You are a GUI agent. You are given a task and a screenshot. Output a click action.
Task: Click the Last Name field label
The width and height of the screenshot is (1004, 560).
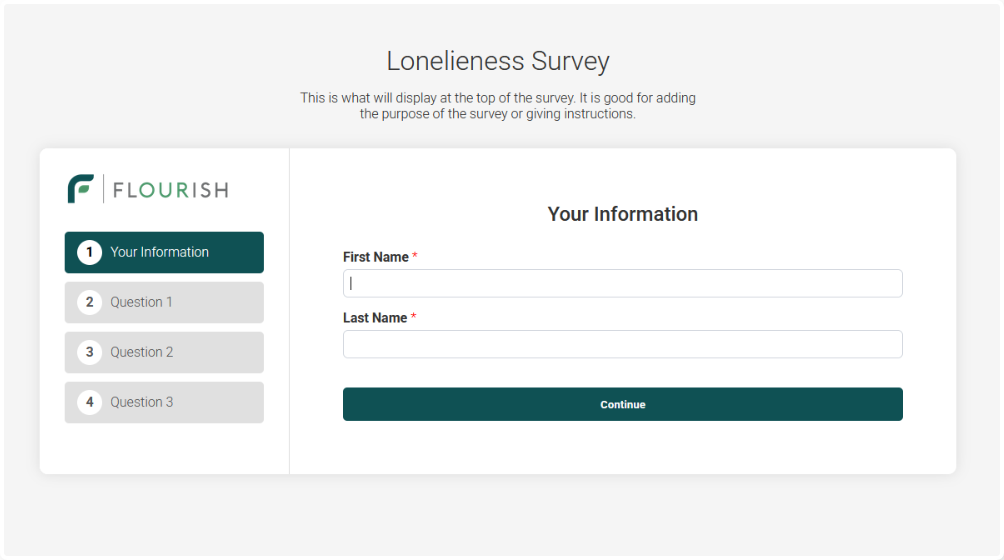pyautogui.click(x=375, y=318)
